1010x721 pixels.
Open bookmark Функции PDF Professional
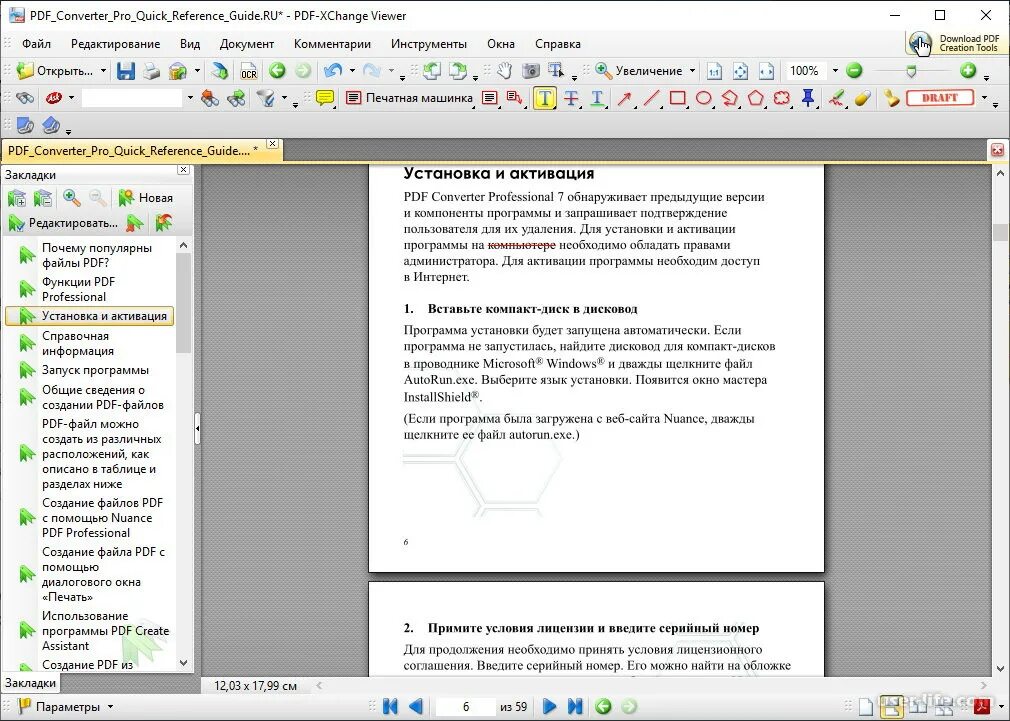[x=79, y=289]
